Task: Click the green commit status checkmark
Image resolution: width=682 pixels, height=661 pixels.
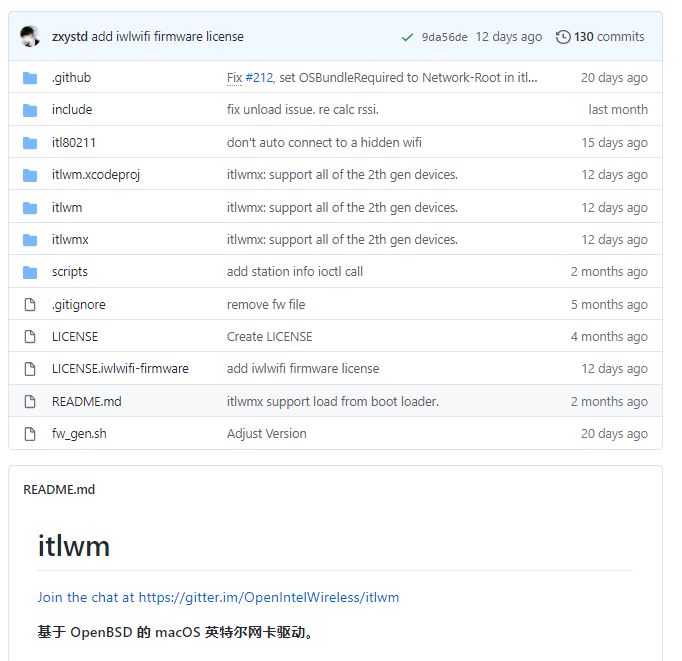Action: (x=407, y=37)
